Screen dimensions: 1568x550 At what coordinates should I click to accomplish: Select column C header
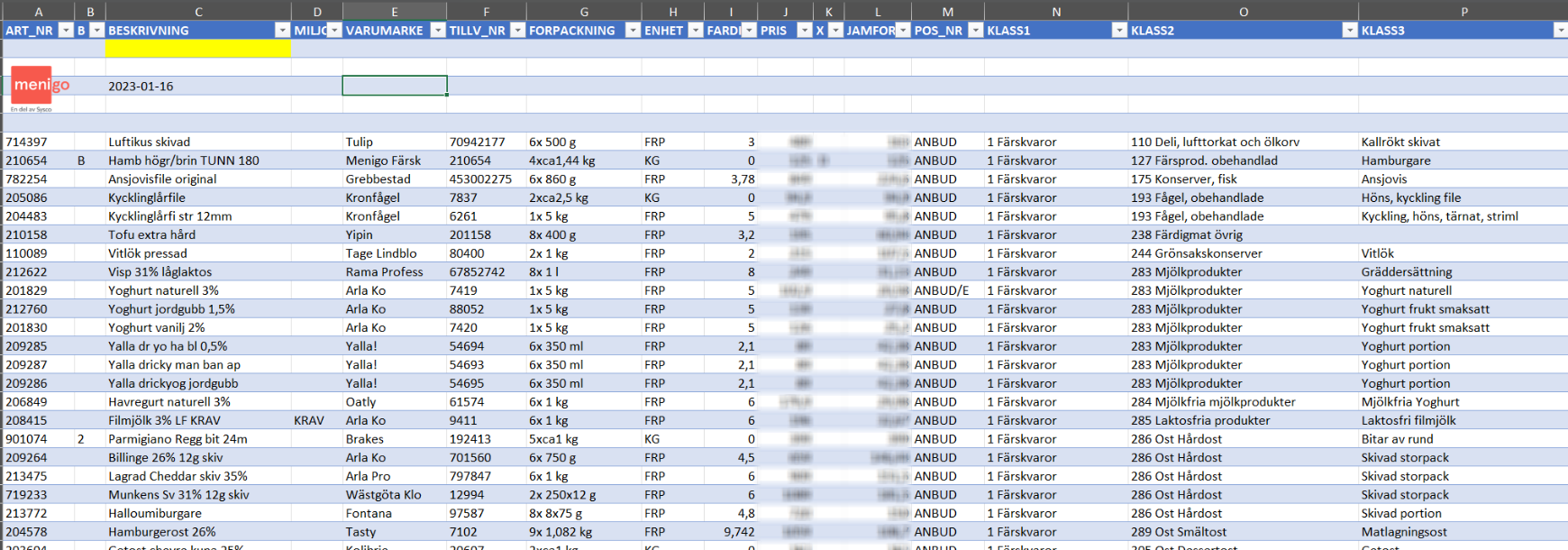pyautogui.click(x=198, y=12)
